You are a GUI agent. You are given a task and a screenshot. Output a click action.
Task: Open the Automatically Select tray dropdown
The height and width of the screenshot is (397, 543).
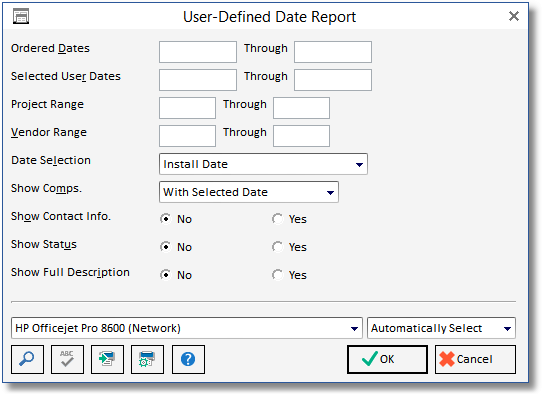point(441,328)
